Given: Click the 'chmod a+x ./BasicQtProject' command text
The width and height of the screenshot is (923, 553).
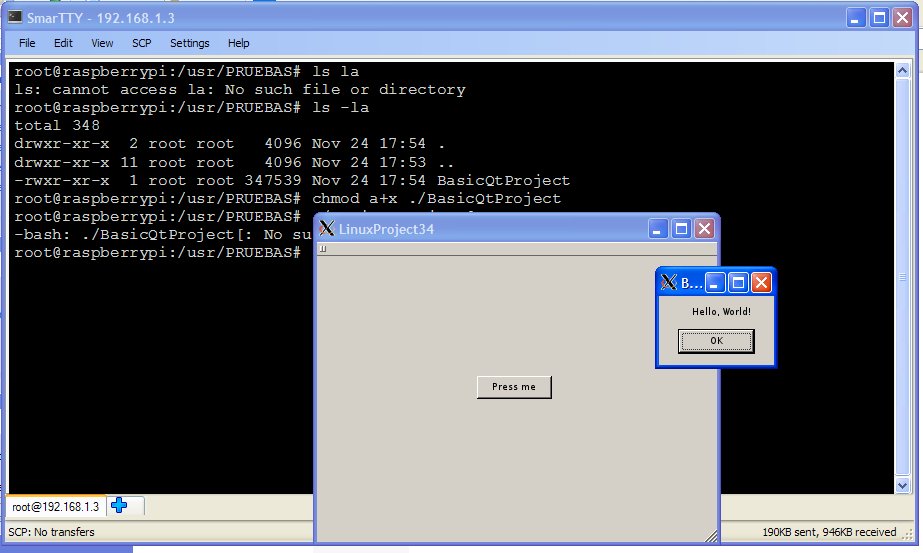Looking at the screenshot, I should 436,198.
